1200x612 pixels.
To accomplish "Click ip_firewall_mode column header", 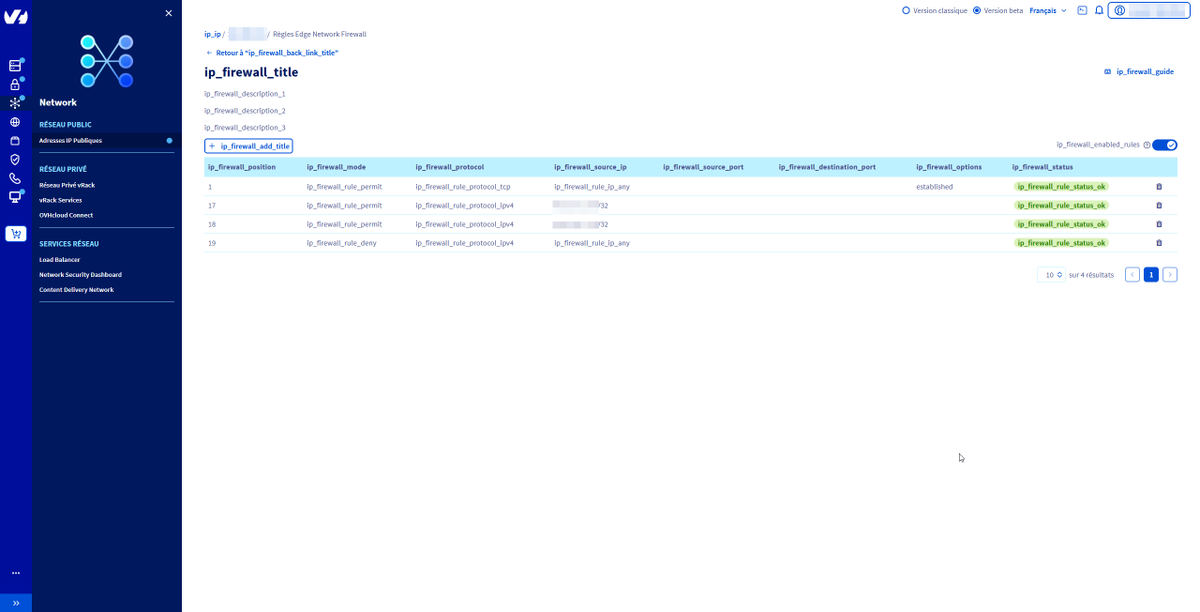I will (336, 167).
